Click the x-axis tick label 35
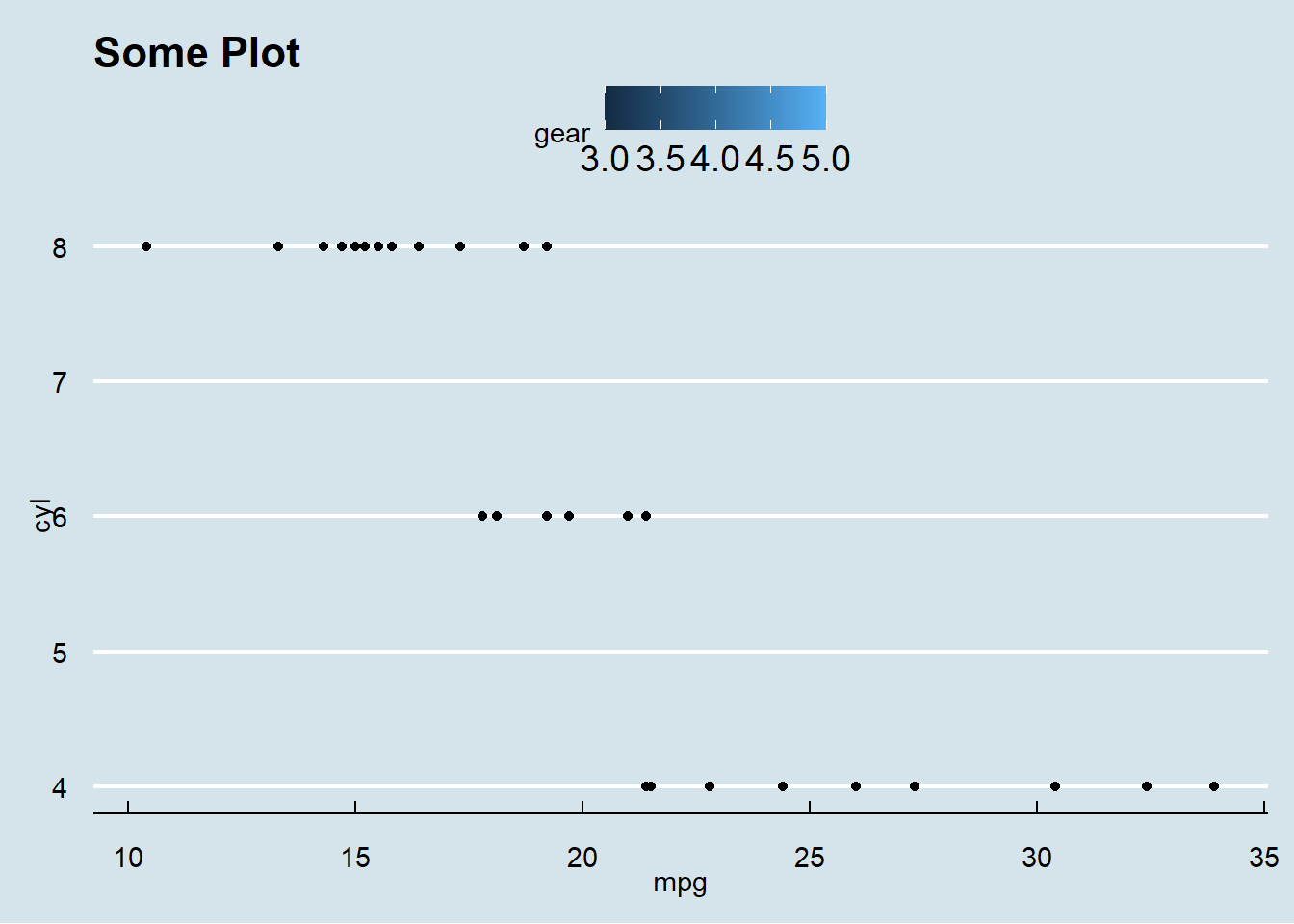Image resolution: width=1294 pixels, height=924 pixels. [1263, 858]
